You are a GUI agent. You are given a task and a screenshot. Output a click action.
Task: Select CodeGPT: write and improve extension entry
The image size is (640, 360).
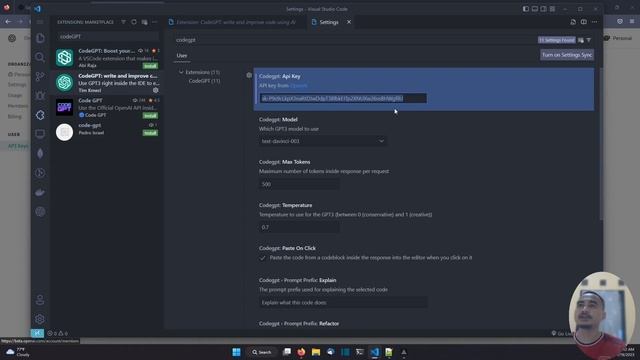pyautogui.click(x=107, y=82)
